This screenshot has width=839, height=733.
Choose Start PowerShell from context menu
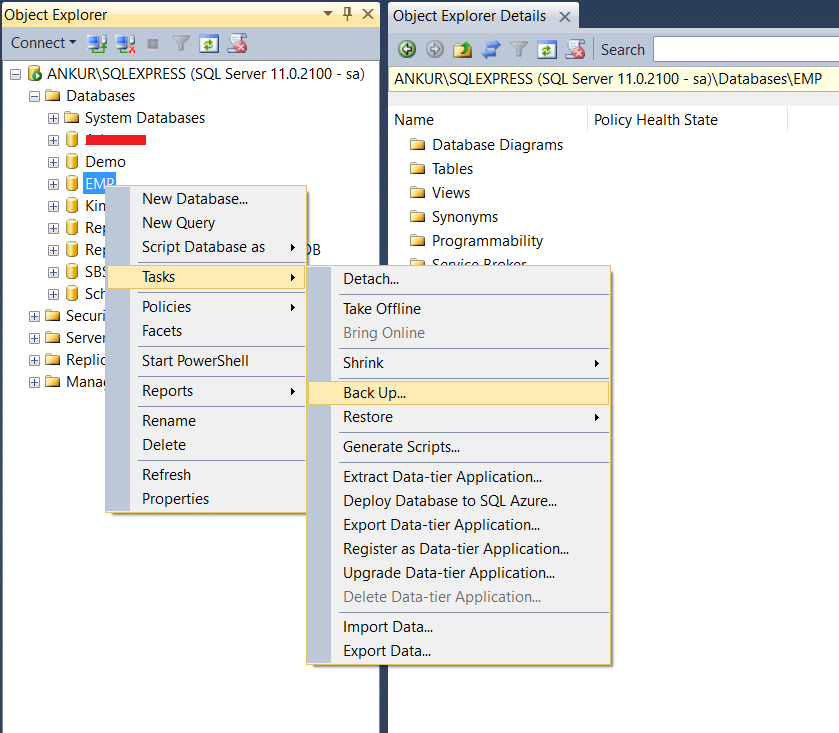click(206, 361)
